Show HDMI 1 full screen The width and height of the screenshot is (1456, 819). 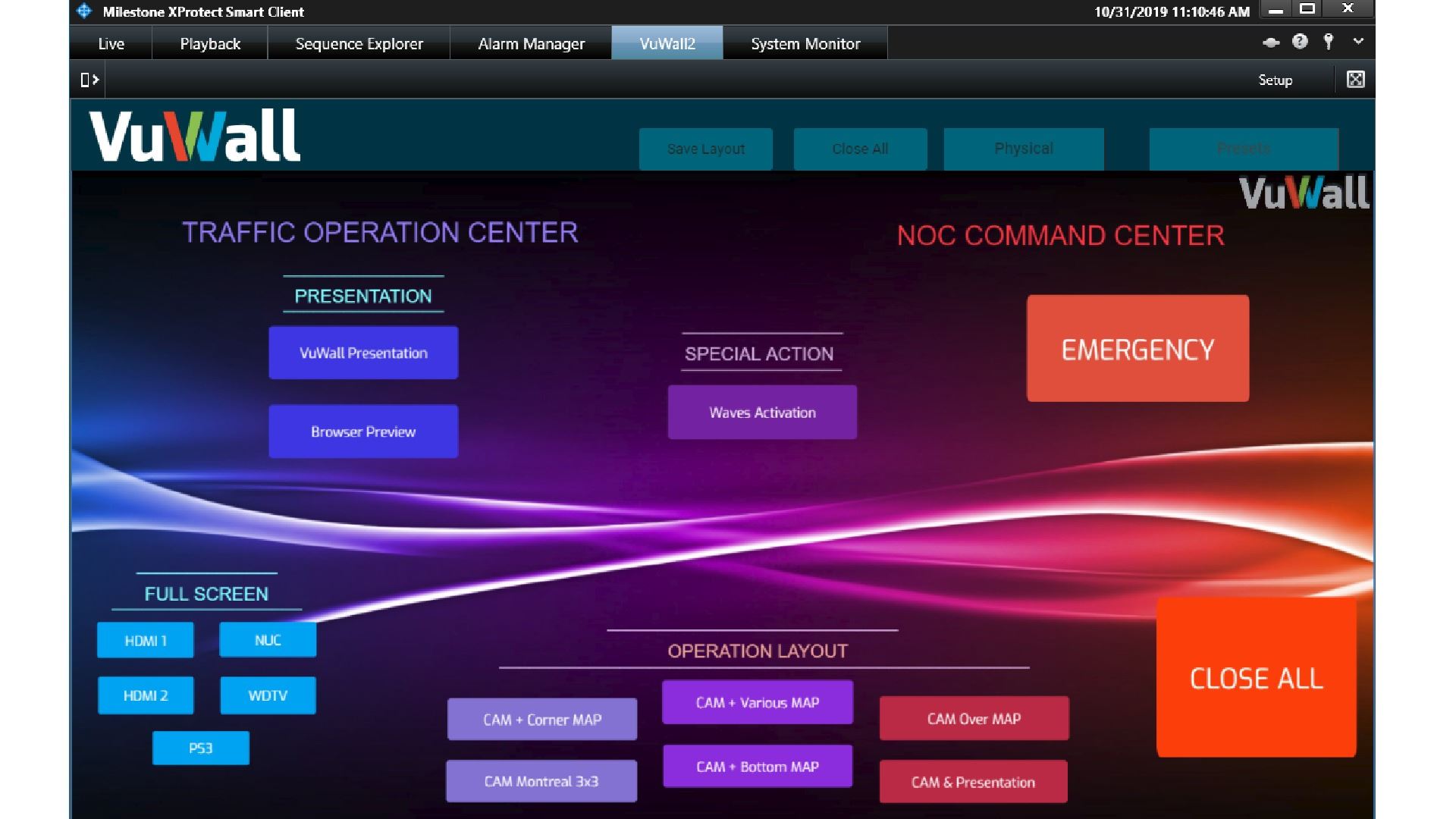tap(146, 641)
